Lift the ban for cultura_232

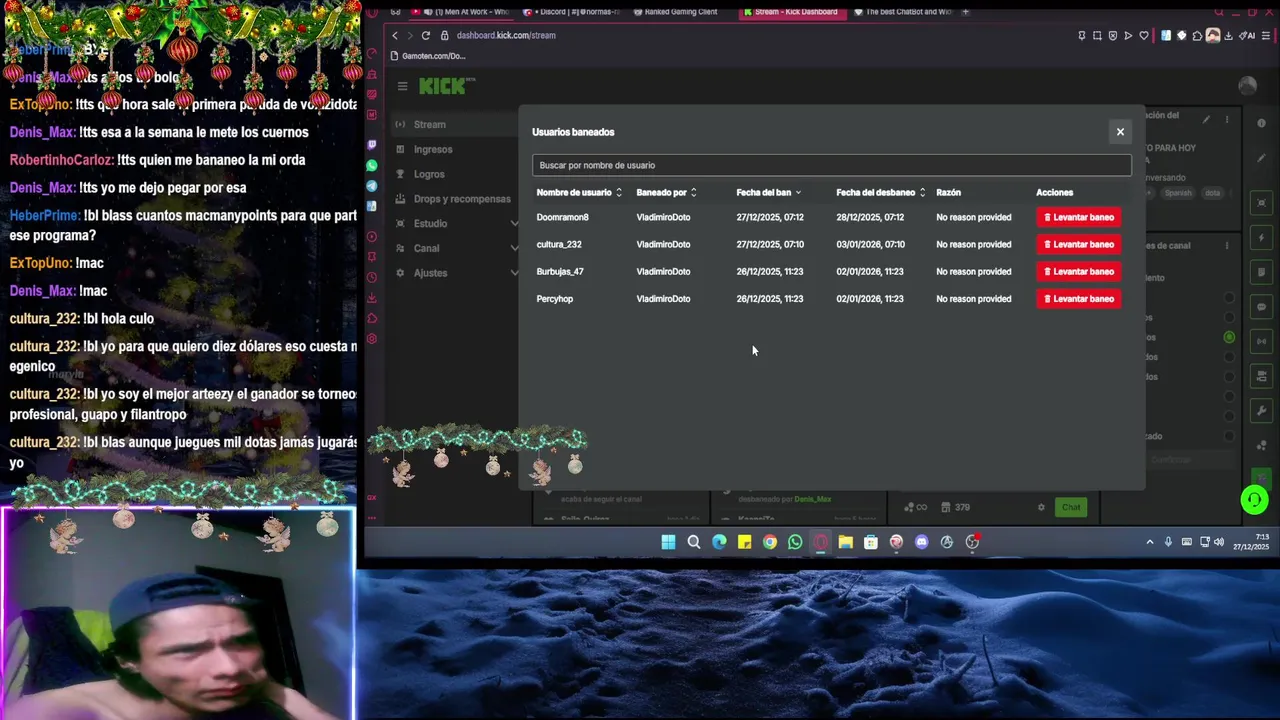[1078, 244]
